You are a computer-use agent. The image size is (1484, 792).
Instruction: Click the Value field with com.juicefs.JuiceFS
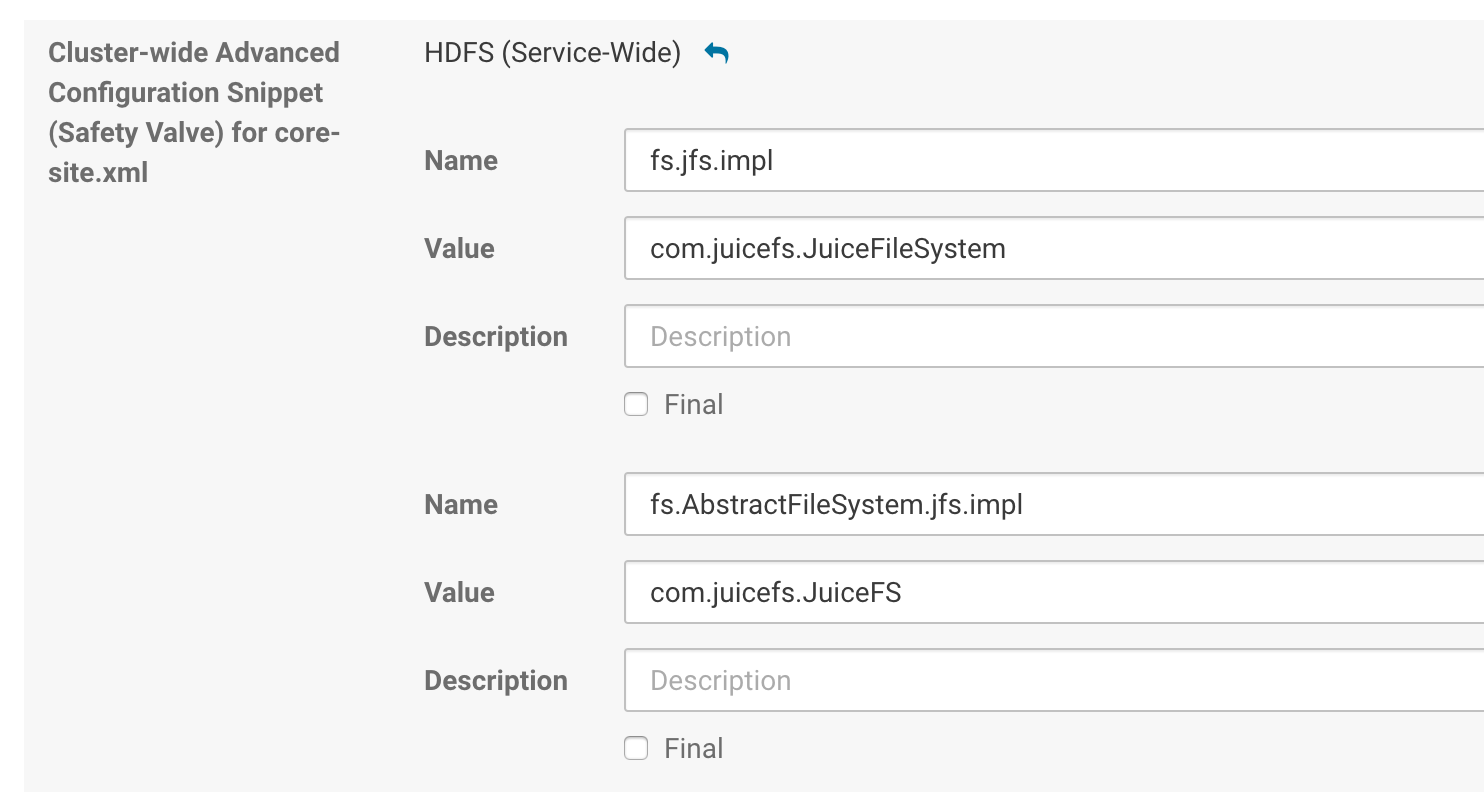pyautogui.click(x=1050, y=592)
